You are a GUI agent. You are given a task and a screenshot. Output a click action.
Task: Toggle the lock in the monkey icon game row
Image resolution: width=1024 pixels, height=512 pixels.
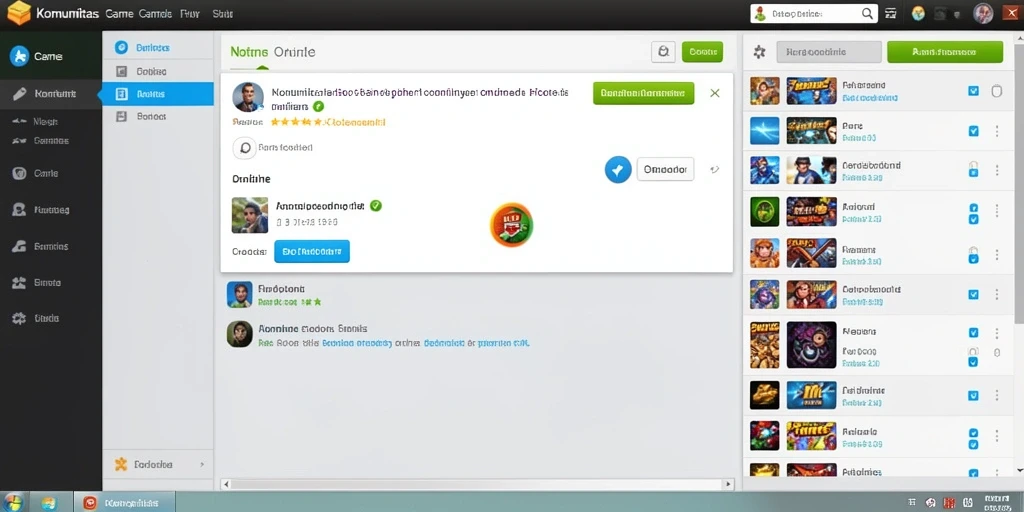973,253
